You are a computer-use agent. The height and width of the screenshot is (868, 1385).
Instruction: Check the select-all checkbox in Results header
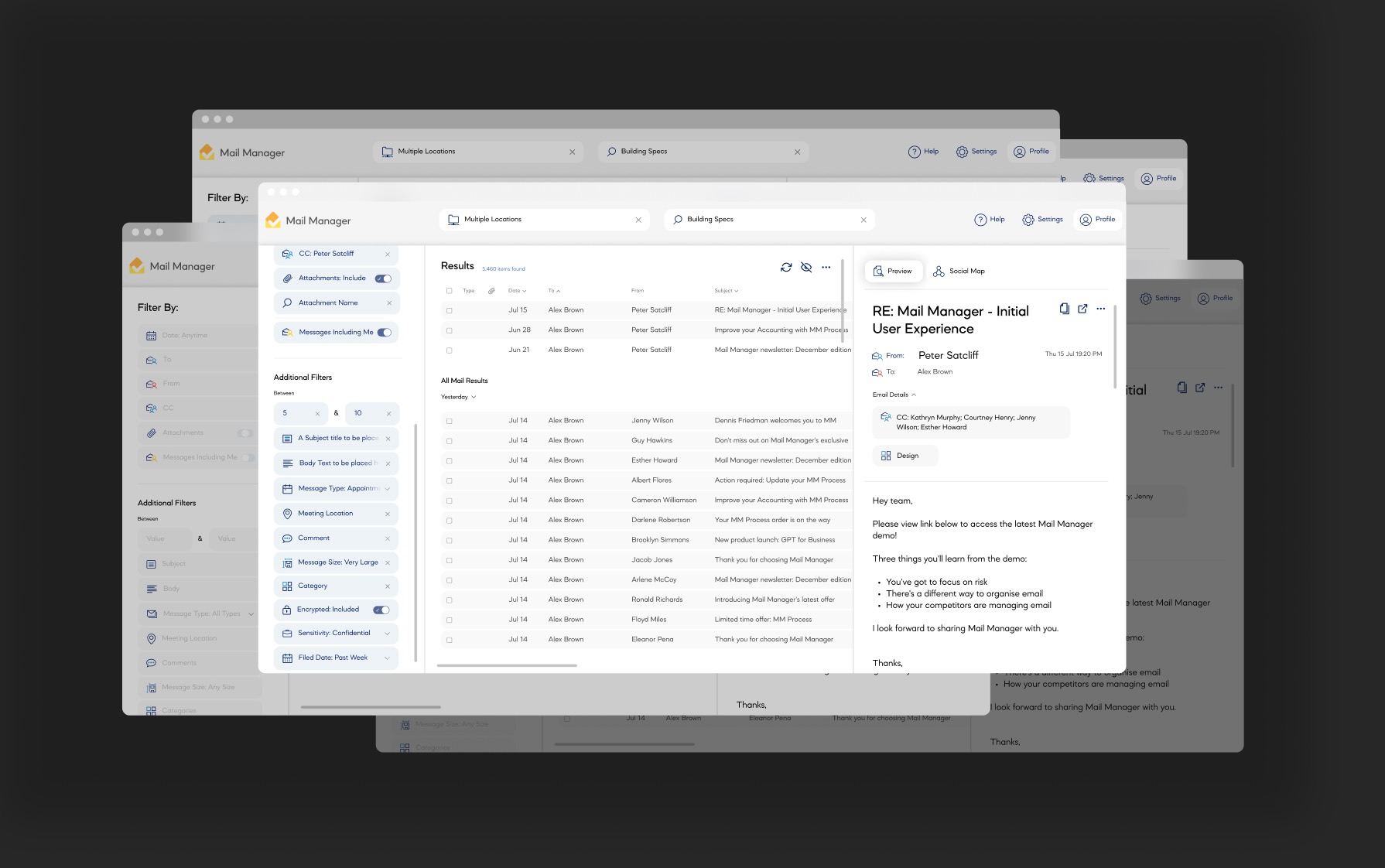450,290
